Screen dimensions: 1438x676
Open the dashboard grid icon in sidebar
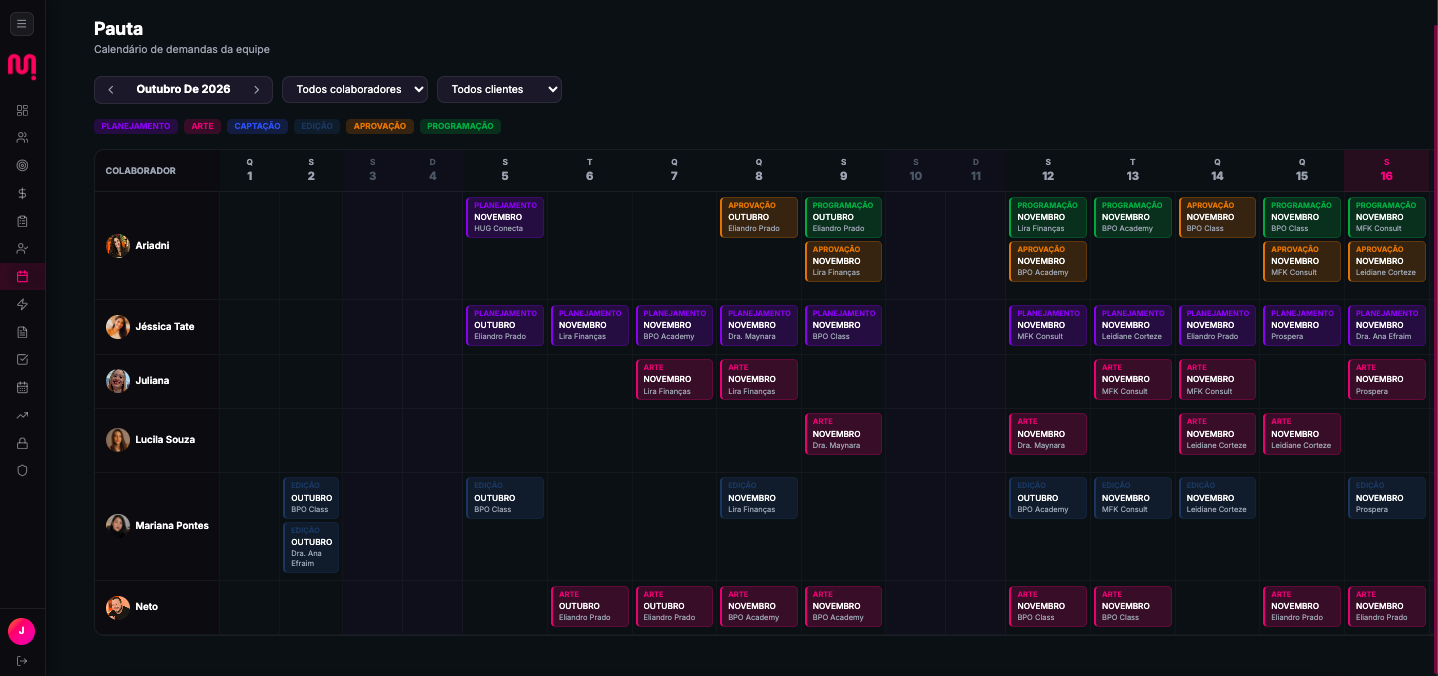(22, 110)
